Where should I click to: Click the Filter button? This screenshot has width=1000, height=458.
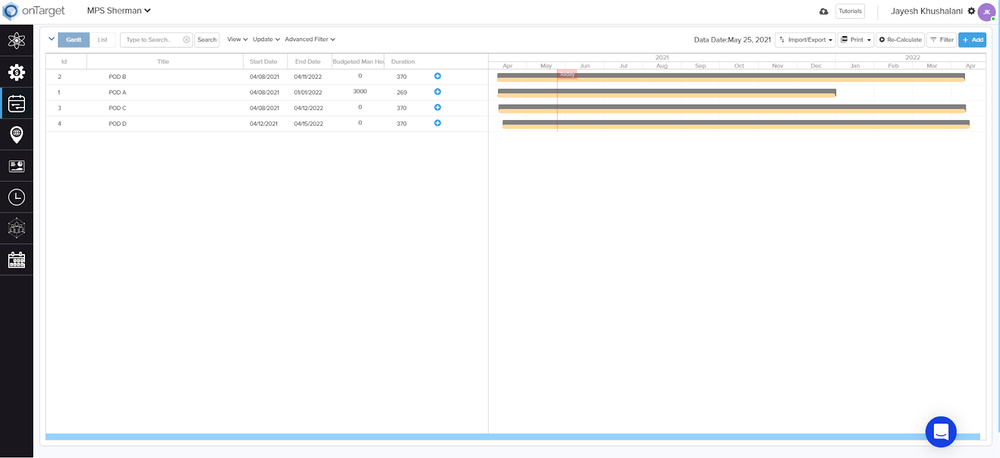(x=941, y=40)
